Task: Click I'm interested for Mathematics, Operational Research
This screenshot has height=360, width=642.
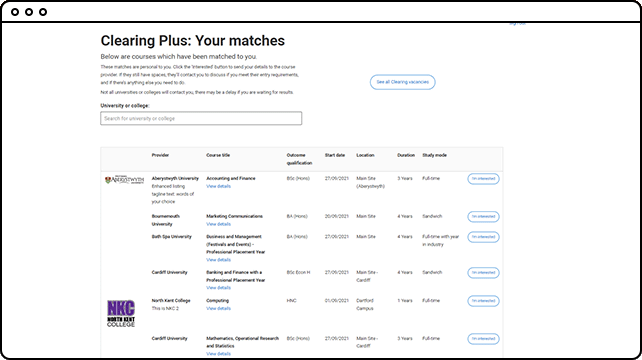Action: coord(483,339)
